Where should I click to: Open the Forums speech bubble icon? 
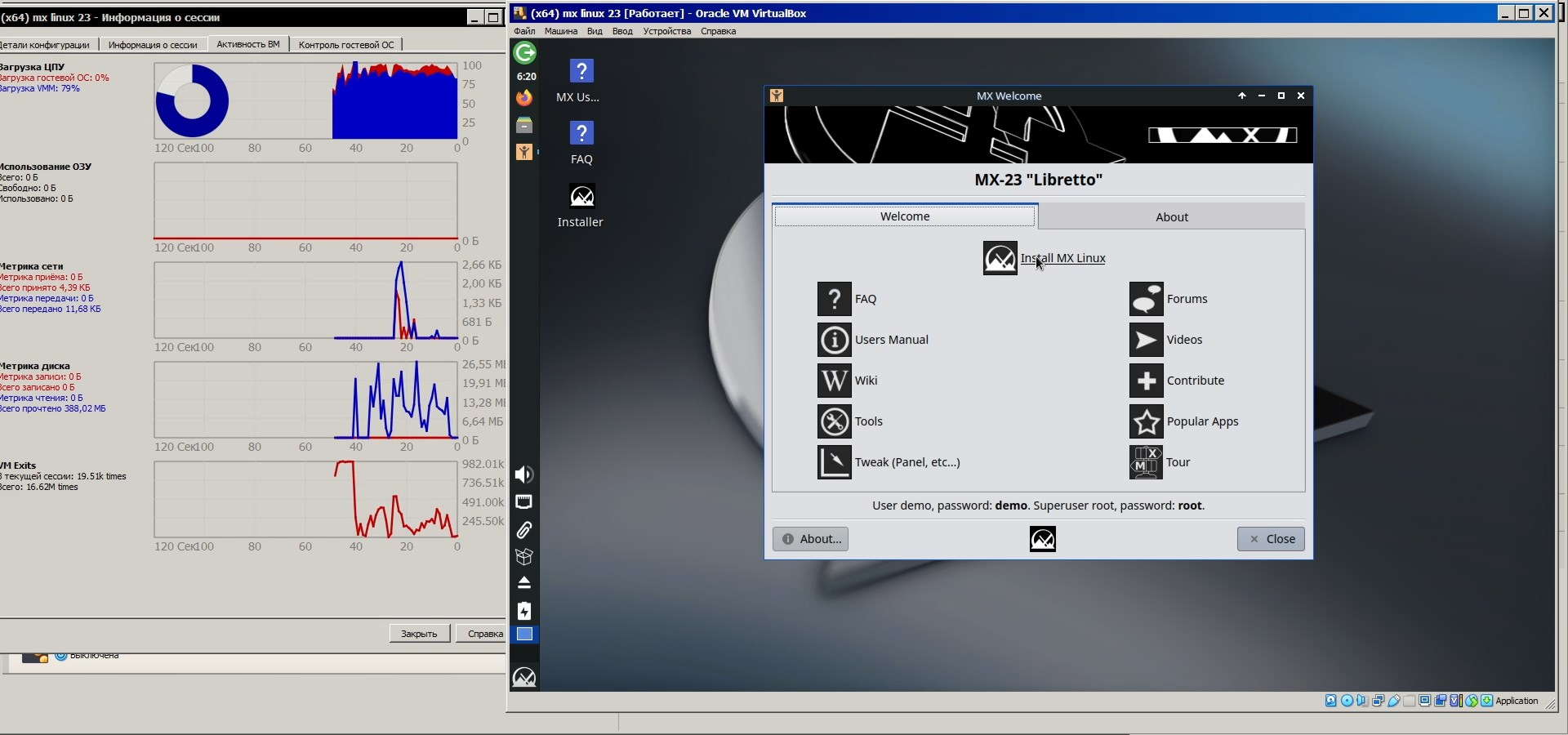pos(1146,299)
